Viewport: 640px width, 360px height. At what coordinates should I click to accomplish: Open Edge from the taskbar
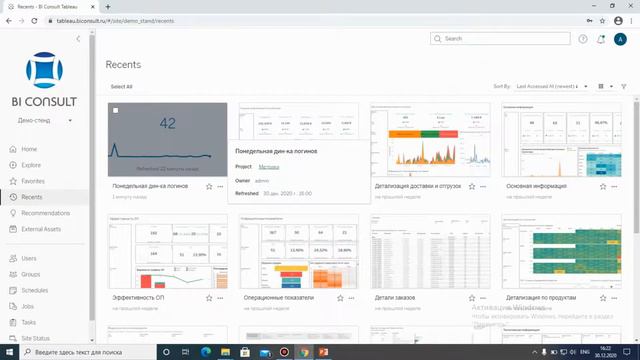[206, 352]
